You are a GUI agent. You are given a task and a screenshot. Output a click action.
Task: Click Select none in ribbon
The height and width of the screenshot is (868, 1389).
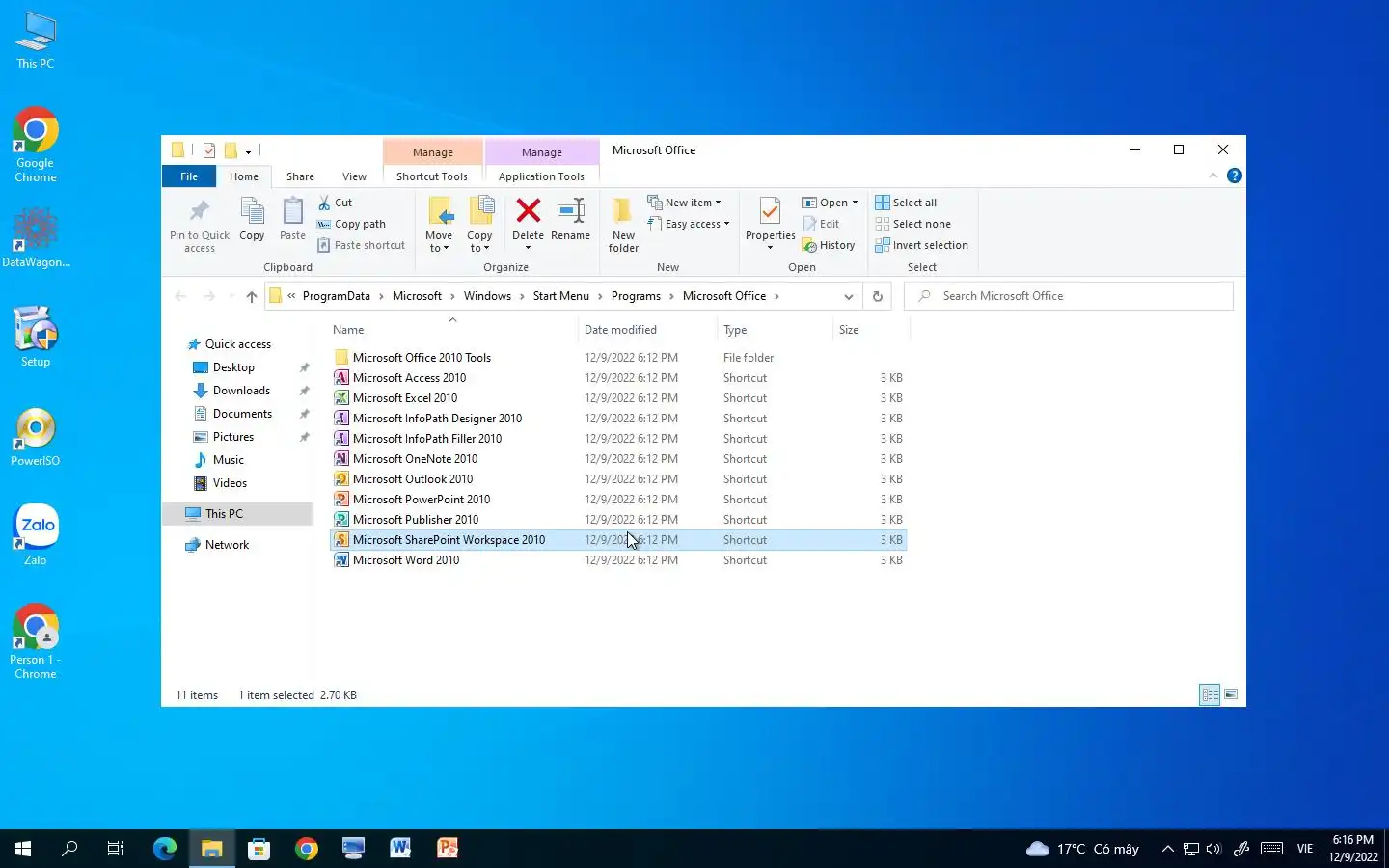tap(912, 224)
